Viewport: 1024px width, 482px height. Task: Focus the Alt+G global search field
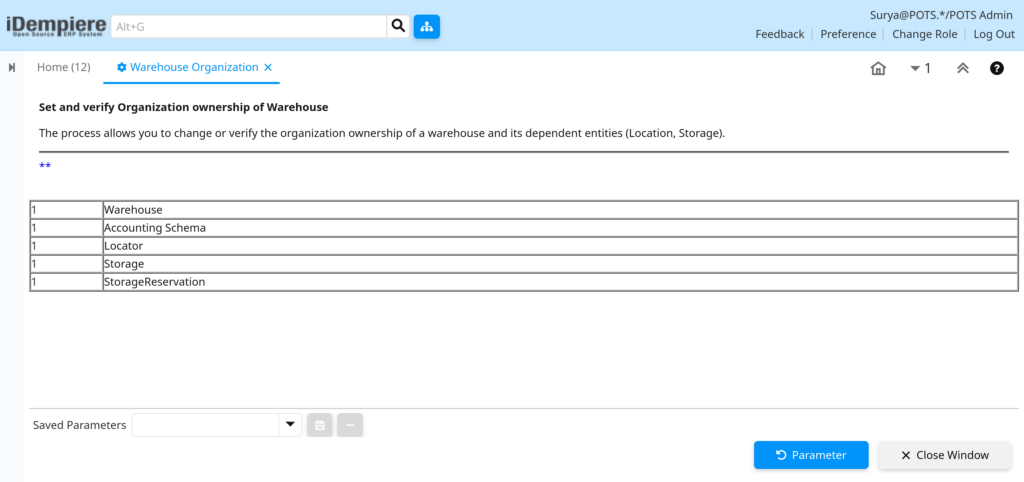pyautogui.click(x=249, y=27)
